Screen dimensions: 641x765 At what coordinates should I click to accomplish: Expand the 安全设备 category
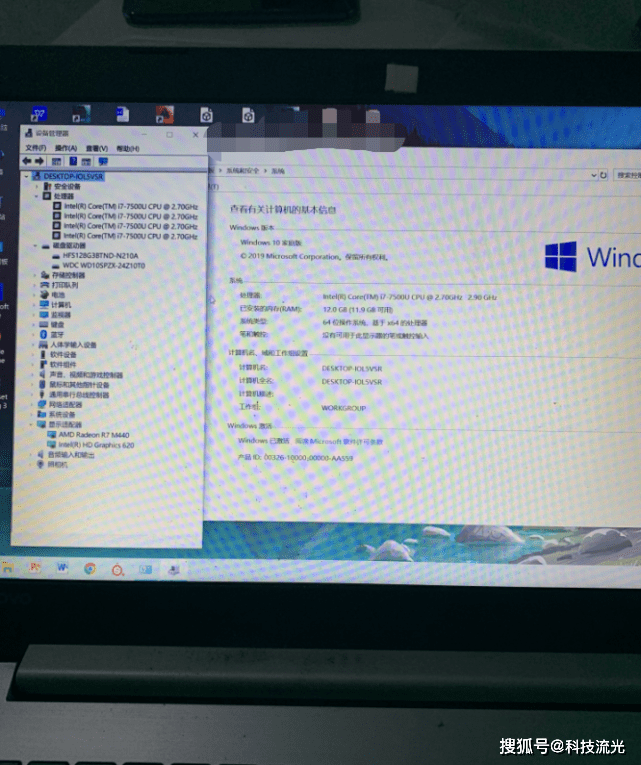coord(37,186)
